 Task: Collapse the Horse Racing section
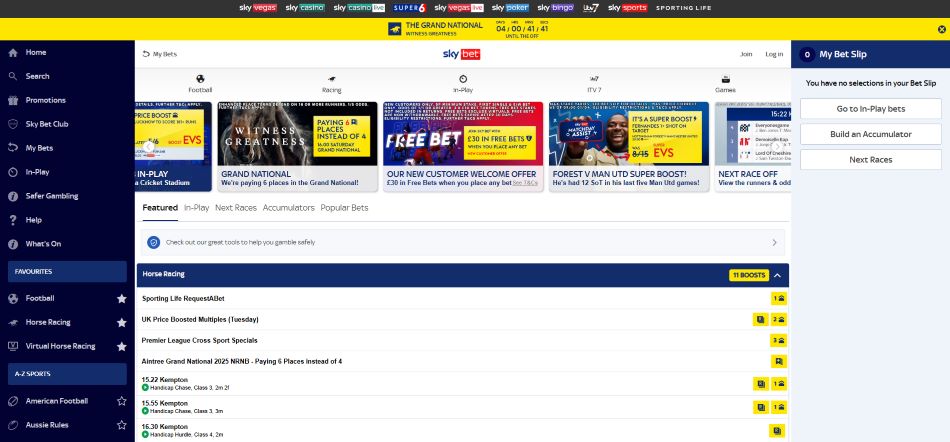(777, 275)
